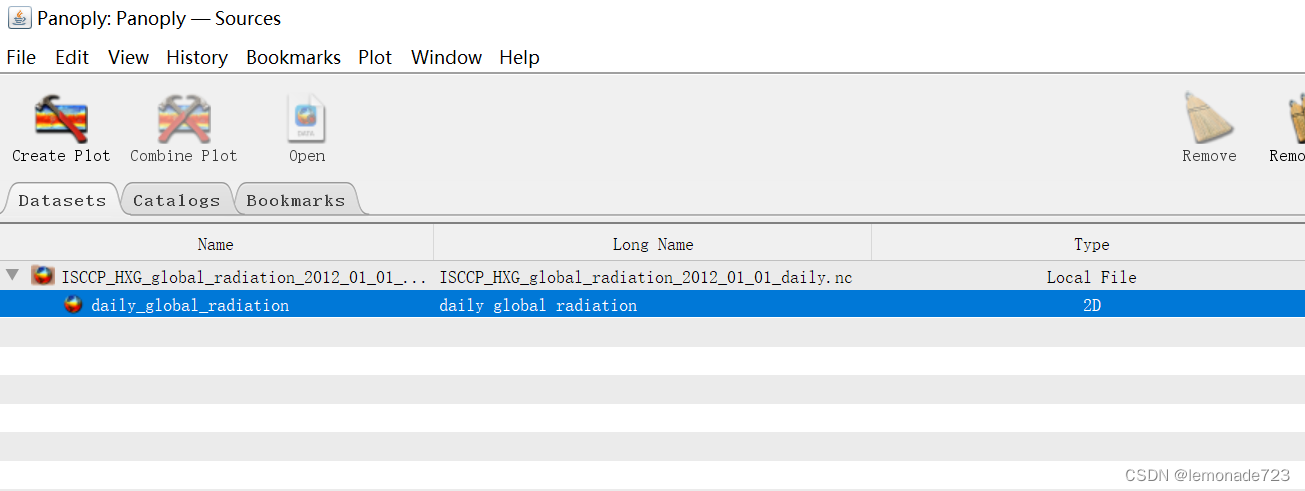This screenshot has width=1305, height=491.
Task: Click the 'daily global radiation' long name cell
Action: pos(538,305)
